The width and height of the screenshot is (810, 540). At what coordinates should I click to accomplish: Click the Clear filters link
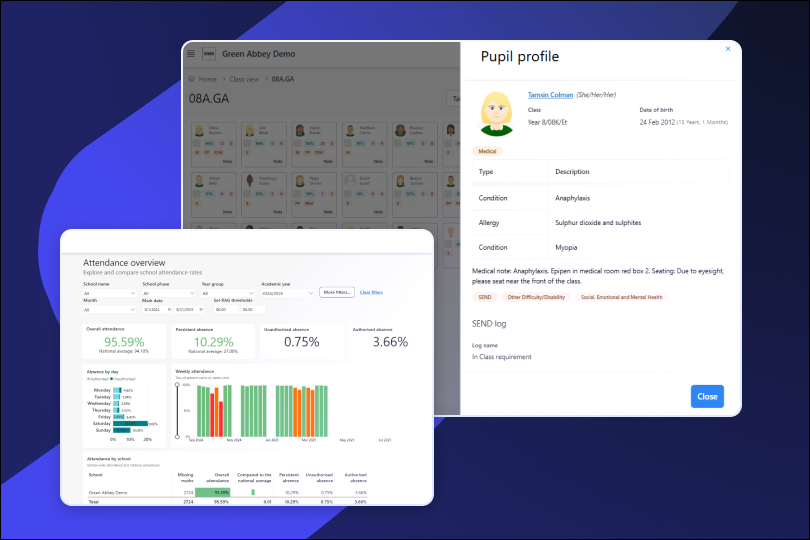[371, 292]
